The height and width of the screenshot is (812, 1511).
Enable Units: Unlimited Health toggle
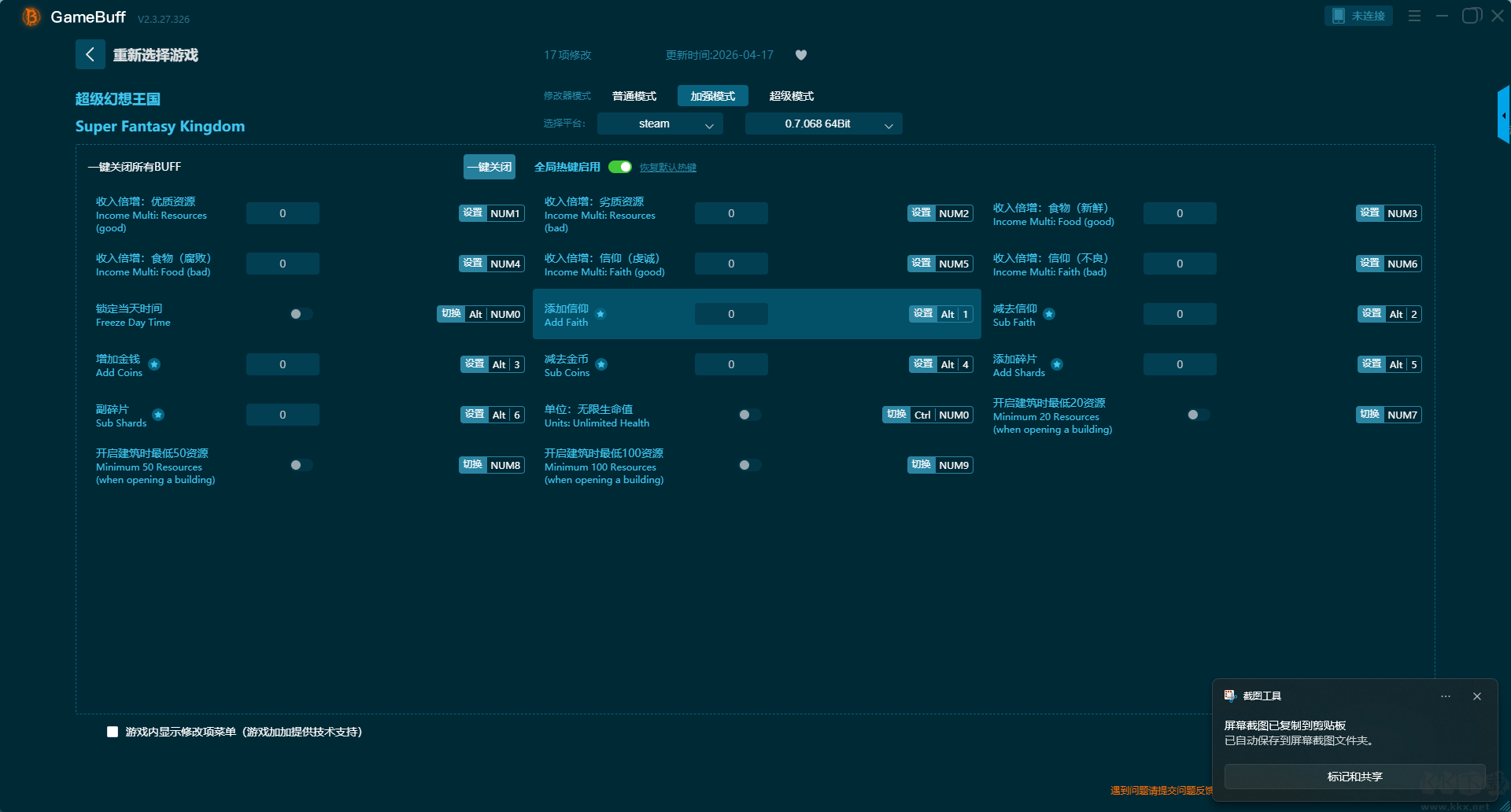(x=749, y=415)
